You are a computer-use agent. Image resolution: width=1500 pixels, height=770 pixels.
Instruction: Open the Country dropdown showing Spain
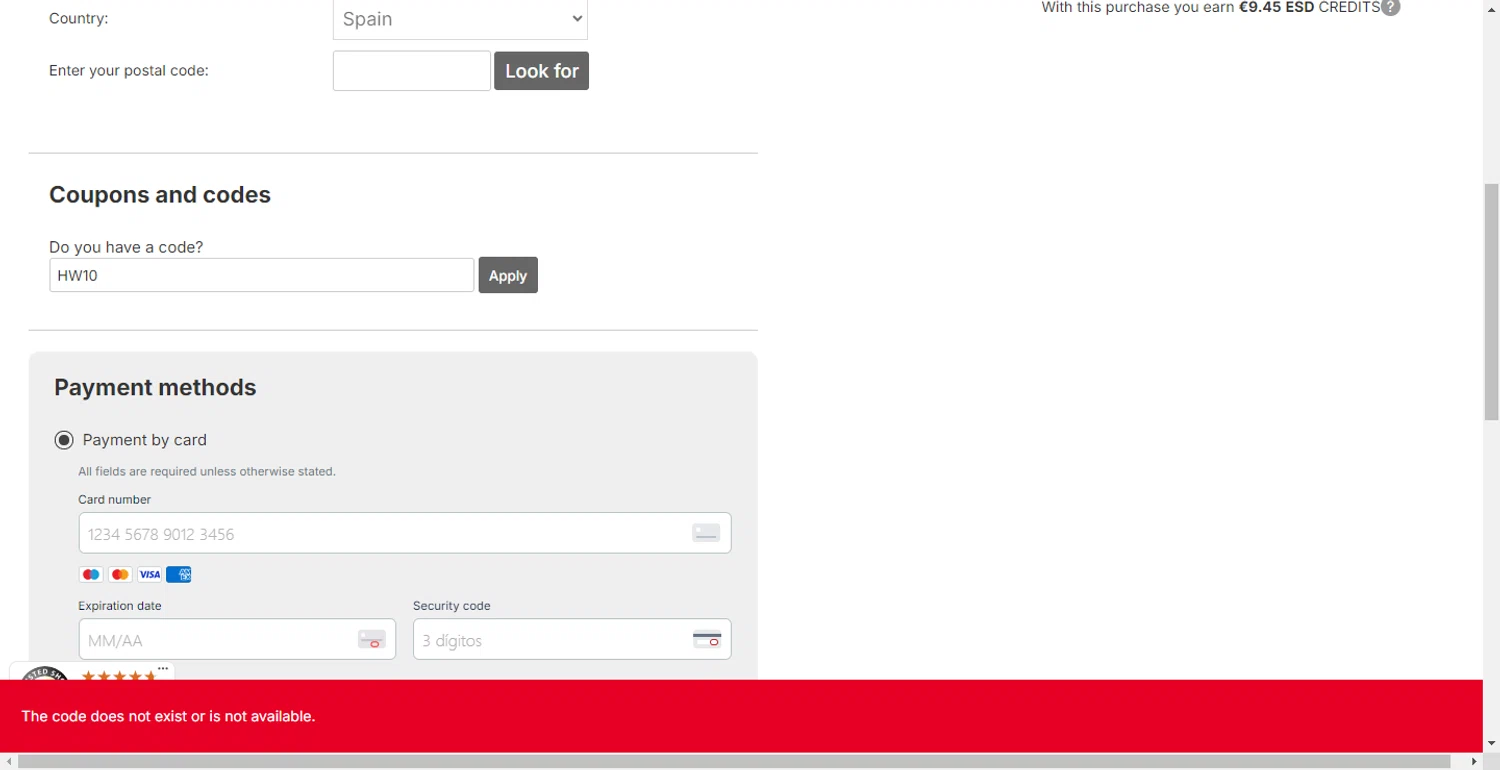(460, 19)
